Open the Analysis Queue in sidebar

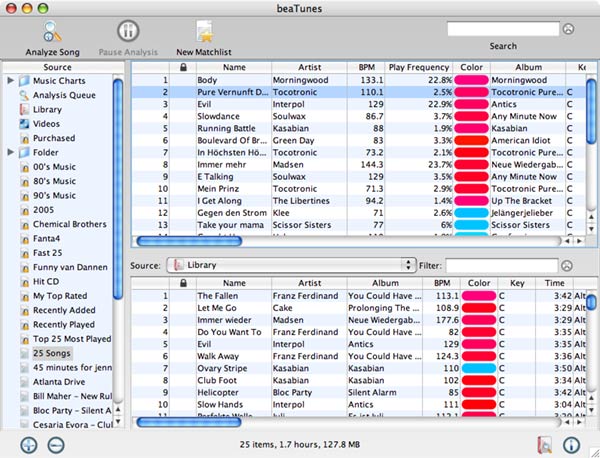pos(65,95)
